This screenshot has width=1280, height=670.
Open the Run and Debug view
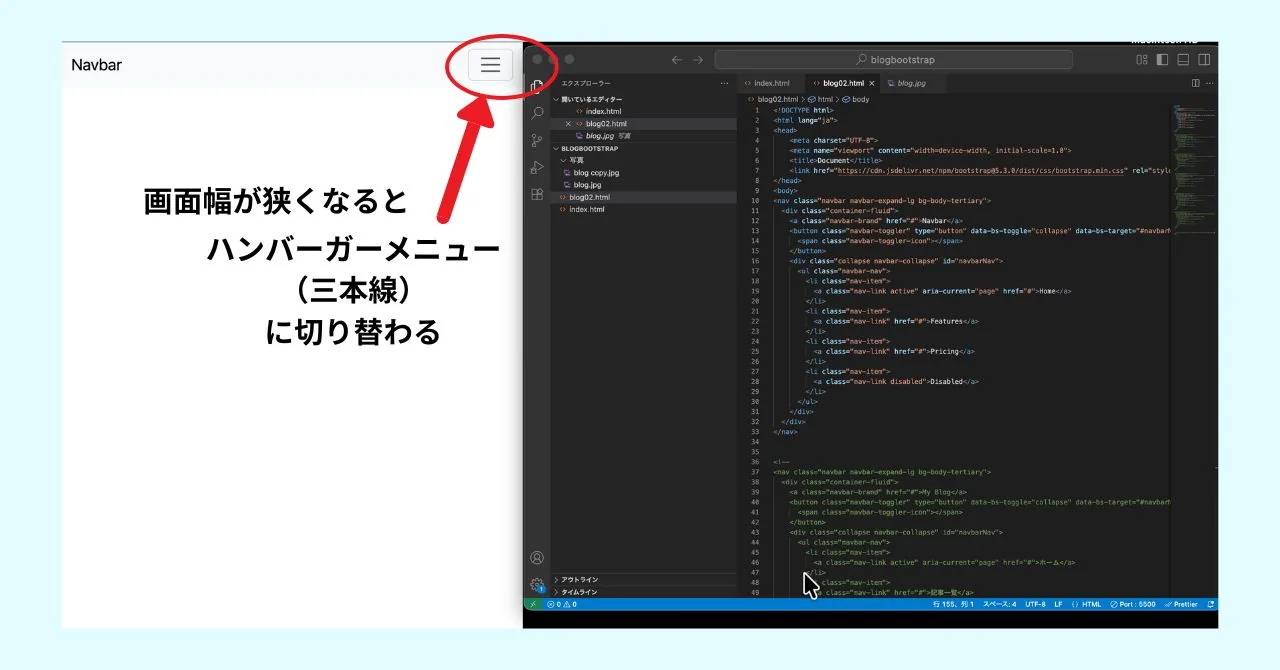(x=537, y=167)
